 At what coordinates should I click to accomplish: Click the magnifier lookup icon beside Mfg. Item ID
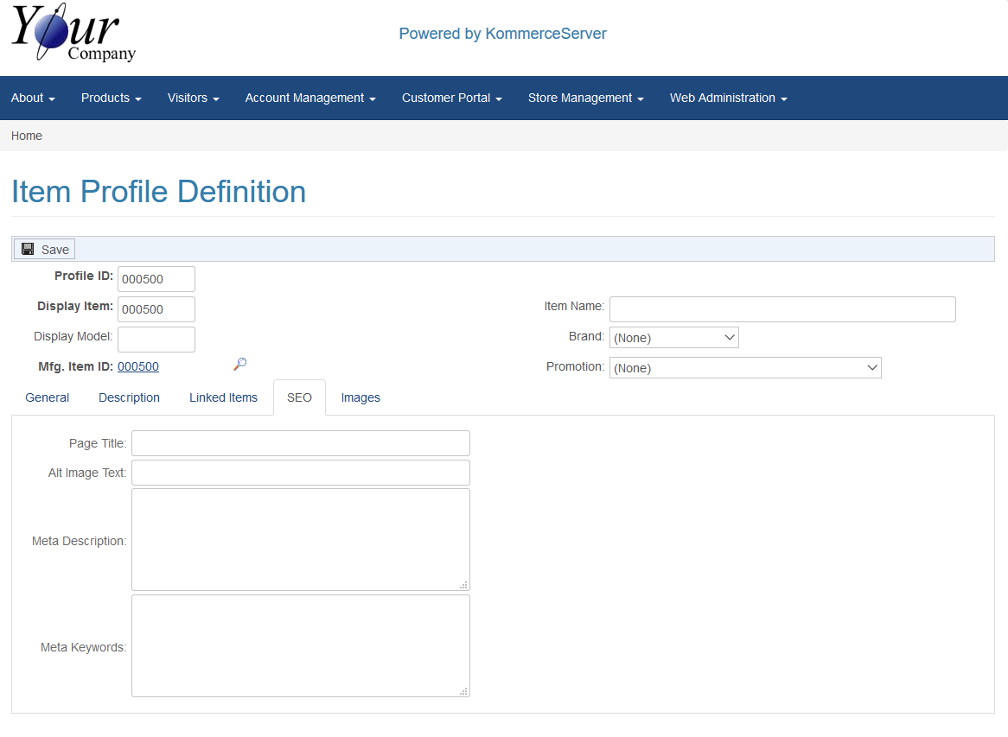(x=240, y=365)
